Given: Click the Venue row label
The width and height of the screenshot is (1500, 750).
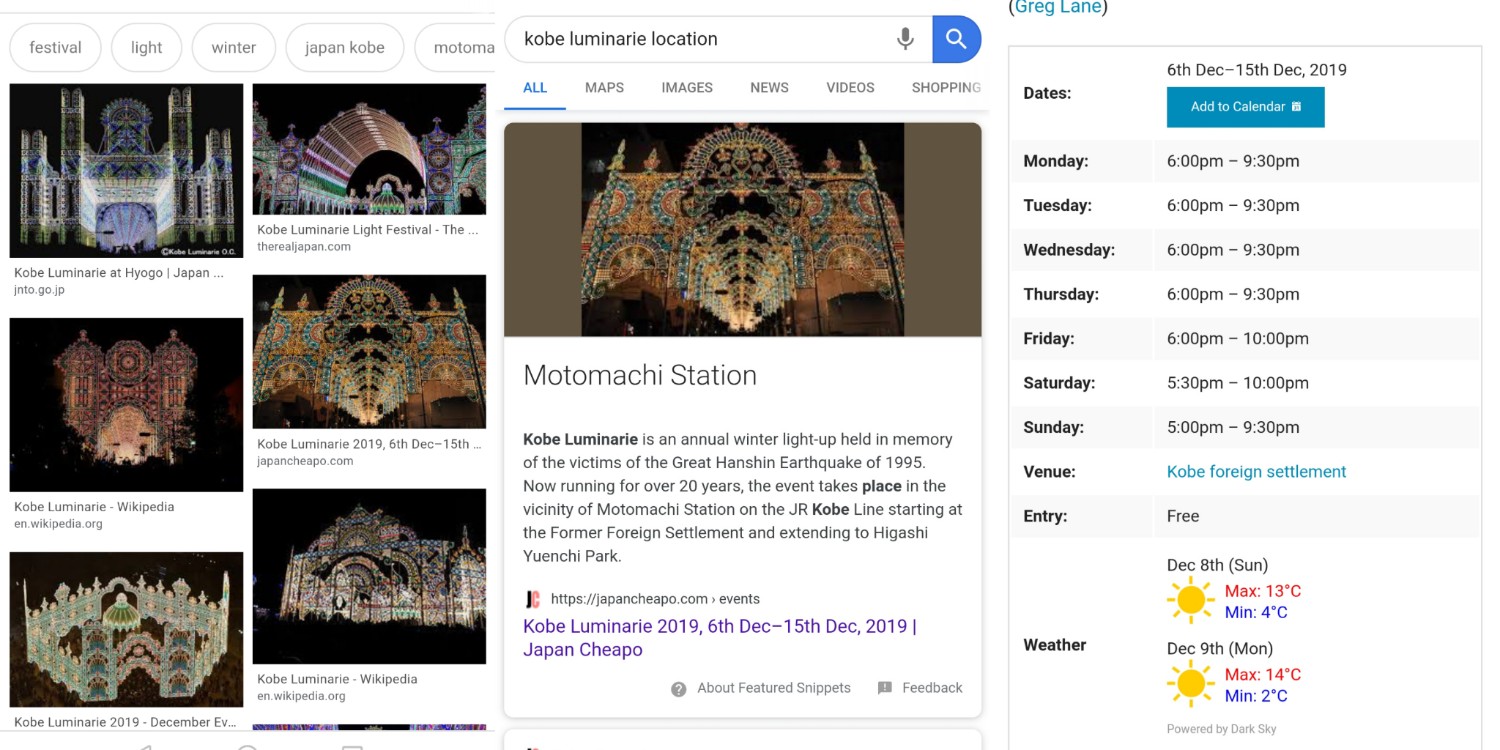Looking at the screenshot, I should pos(1049,472).
